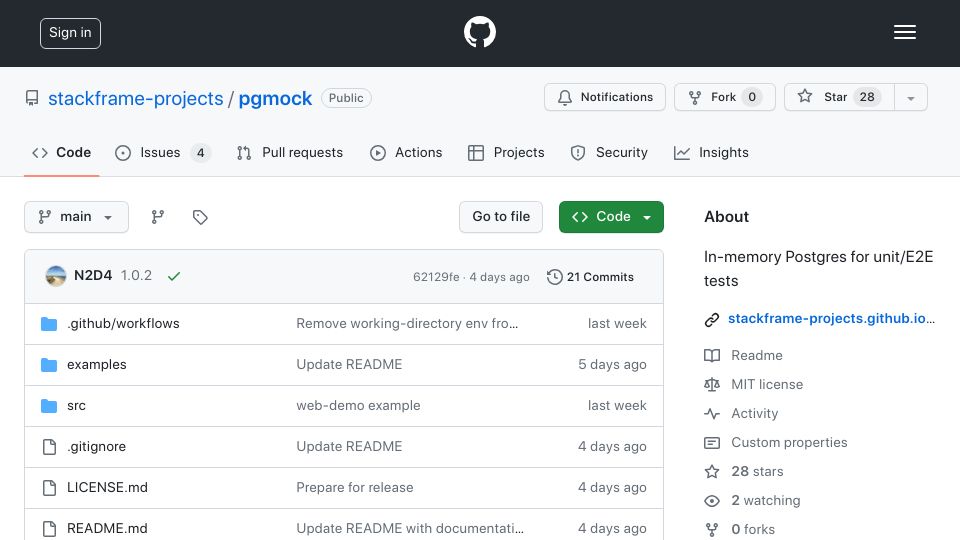Viewport: 960px width, 540px height.
Task: View branches via the branch icon
Action: 158,217
